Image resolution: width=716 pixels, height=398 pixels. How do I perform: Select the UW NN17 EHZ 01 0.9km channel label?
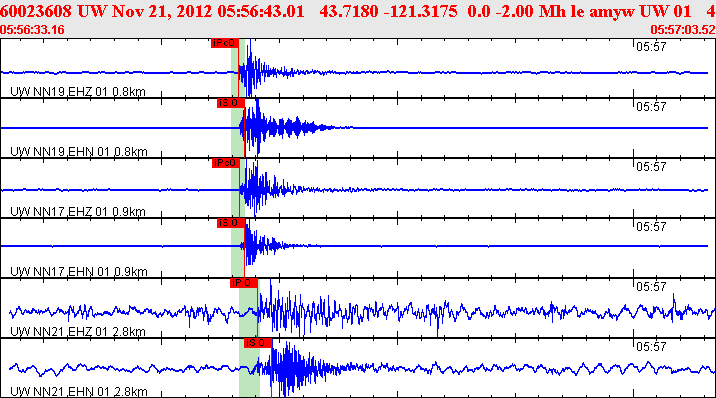tap(78, 212)
